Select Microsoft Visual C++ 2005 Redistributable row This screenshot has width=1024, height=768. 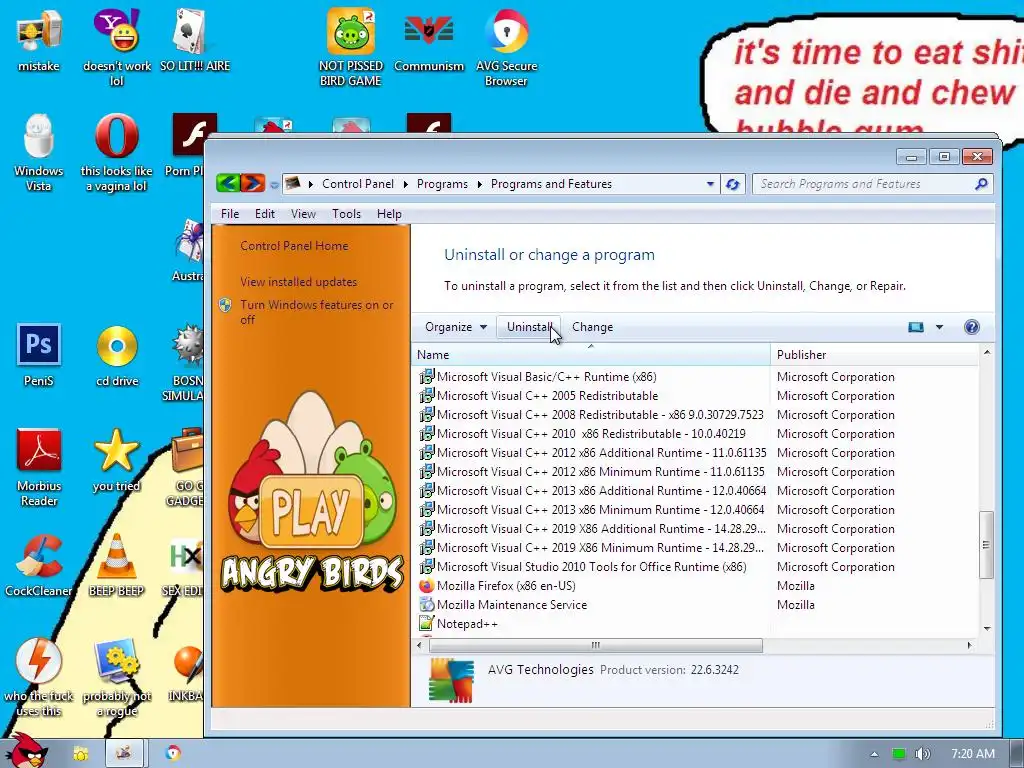[x=696, y=396]
